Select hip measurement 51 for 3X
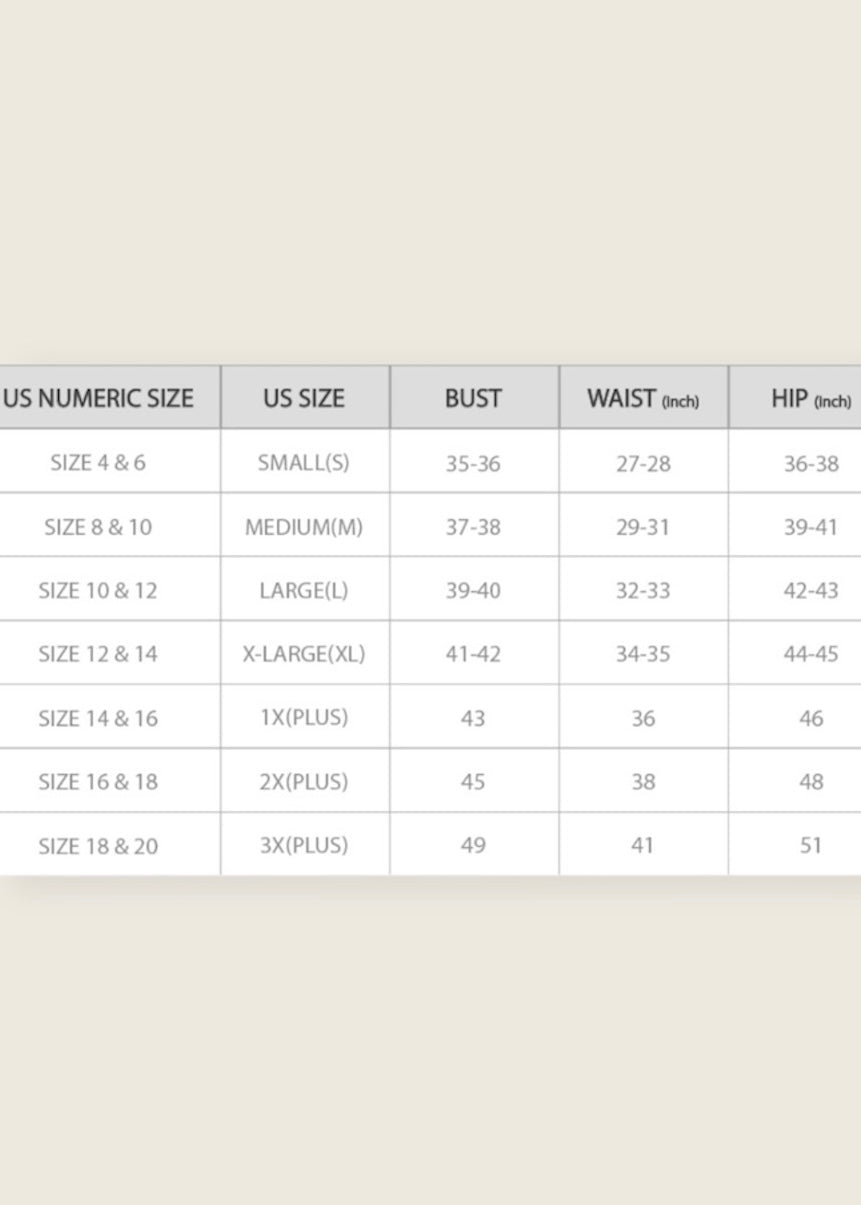 (811, 846)
